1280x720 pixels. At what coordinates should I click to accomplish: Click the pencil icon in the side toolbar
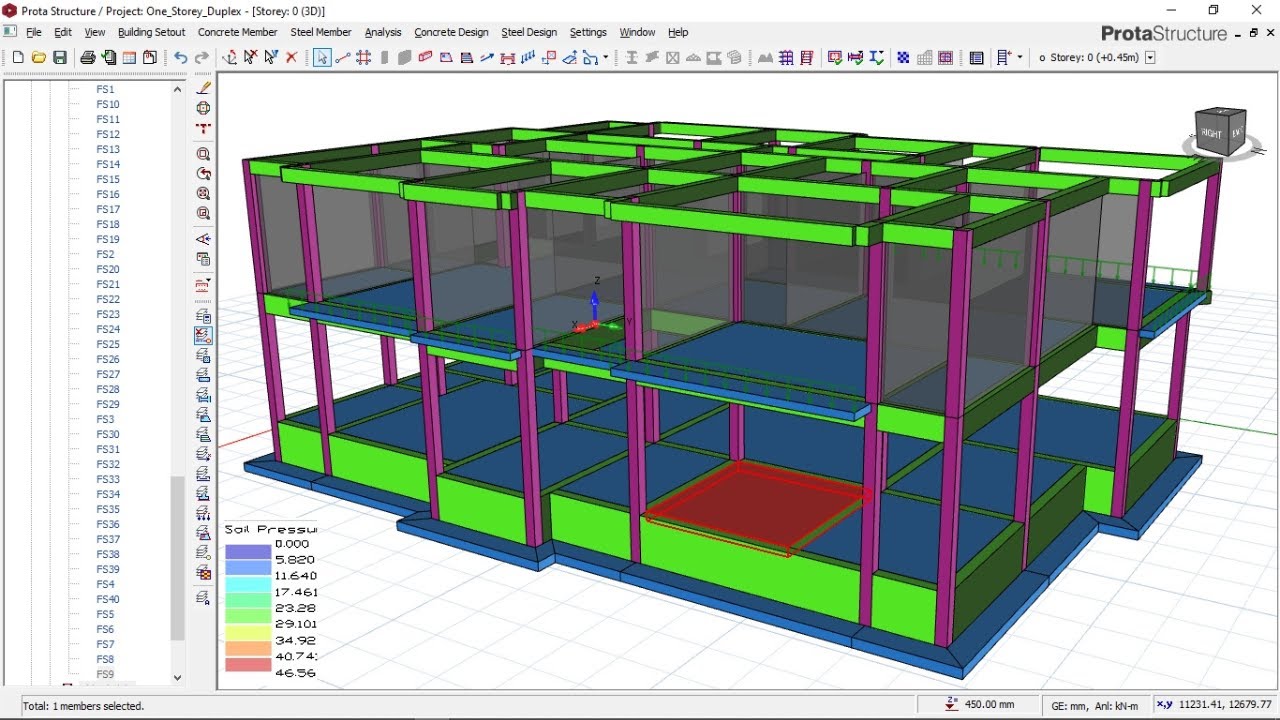tap(204, 88)
